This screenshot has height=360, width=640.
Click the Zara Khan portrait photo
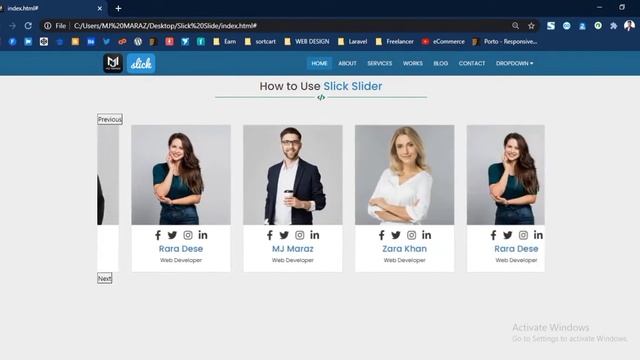click(x=404, y=175)
